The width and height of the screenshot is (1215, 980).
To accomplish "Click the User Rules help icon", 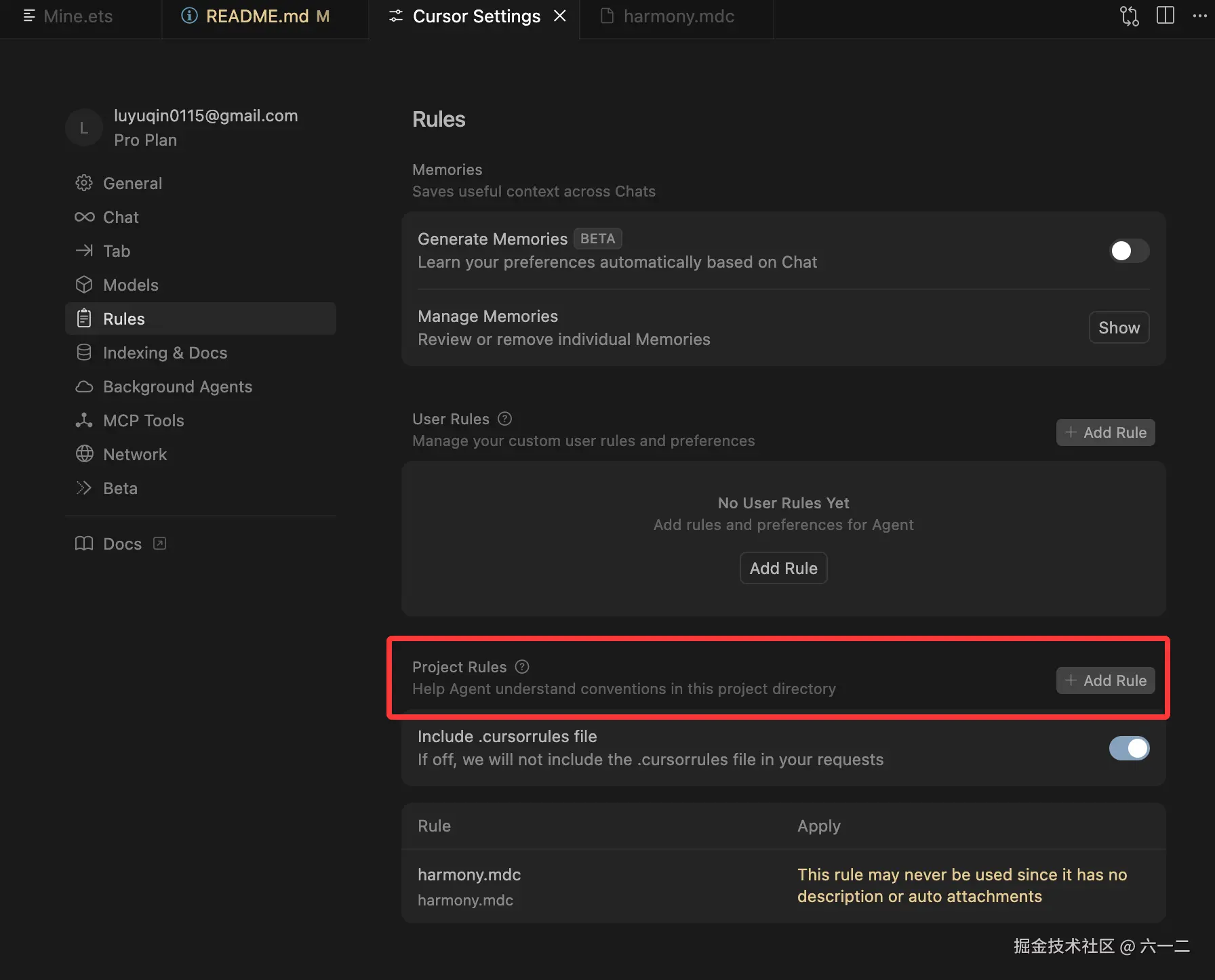I will point(504,419).
